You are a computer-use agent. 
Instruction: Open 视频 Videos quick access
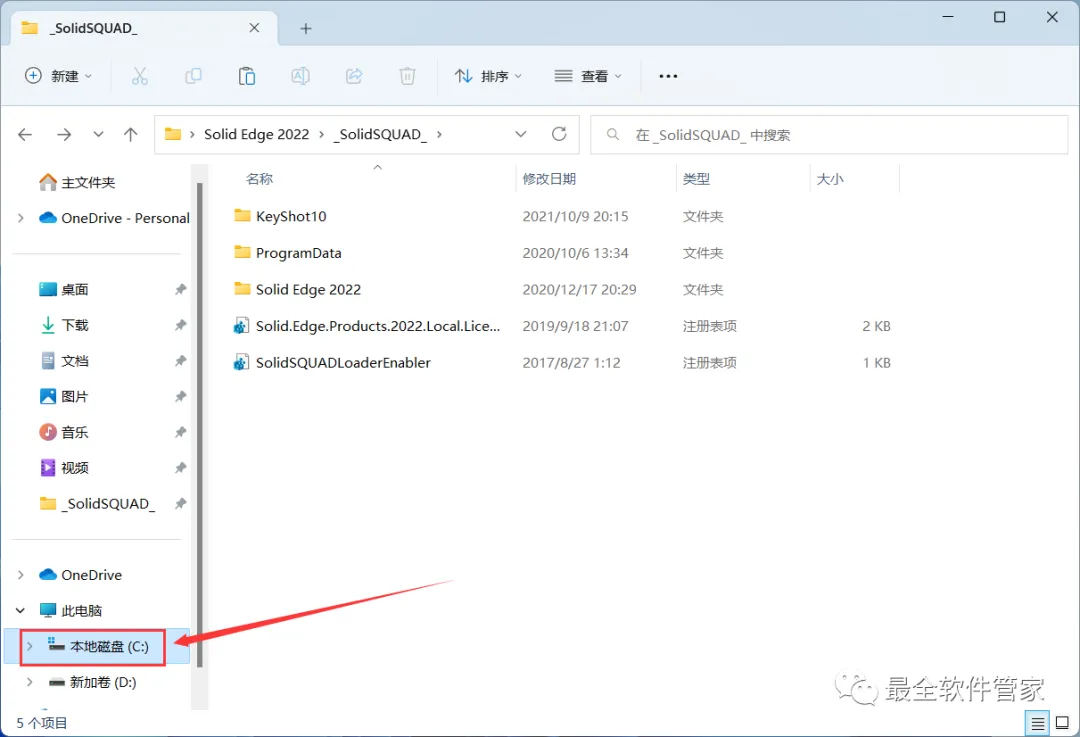(64, 468)
